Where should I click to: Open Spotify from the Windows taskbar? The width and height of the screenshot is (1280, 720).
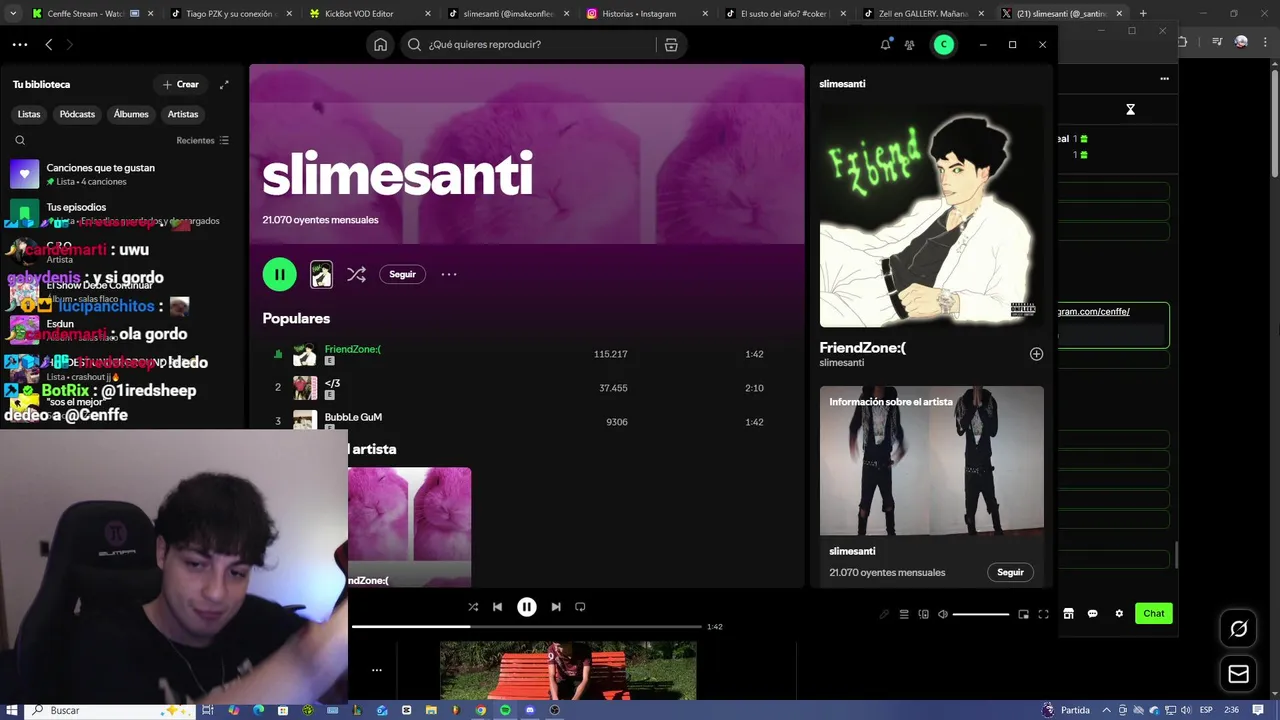(x=505, y=710)
